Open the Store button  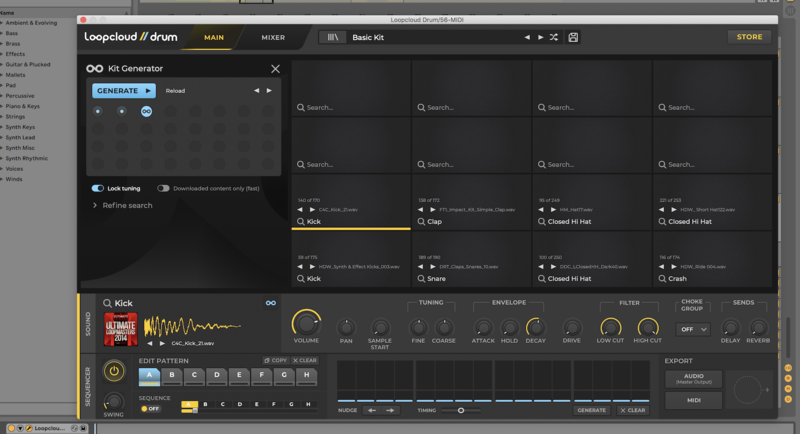(x=748, y=37)
